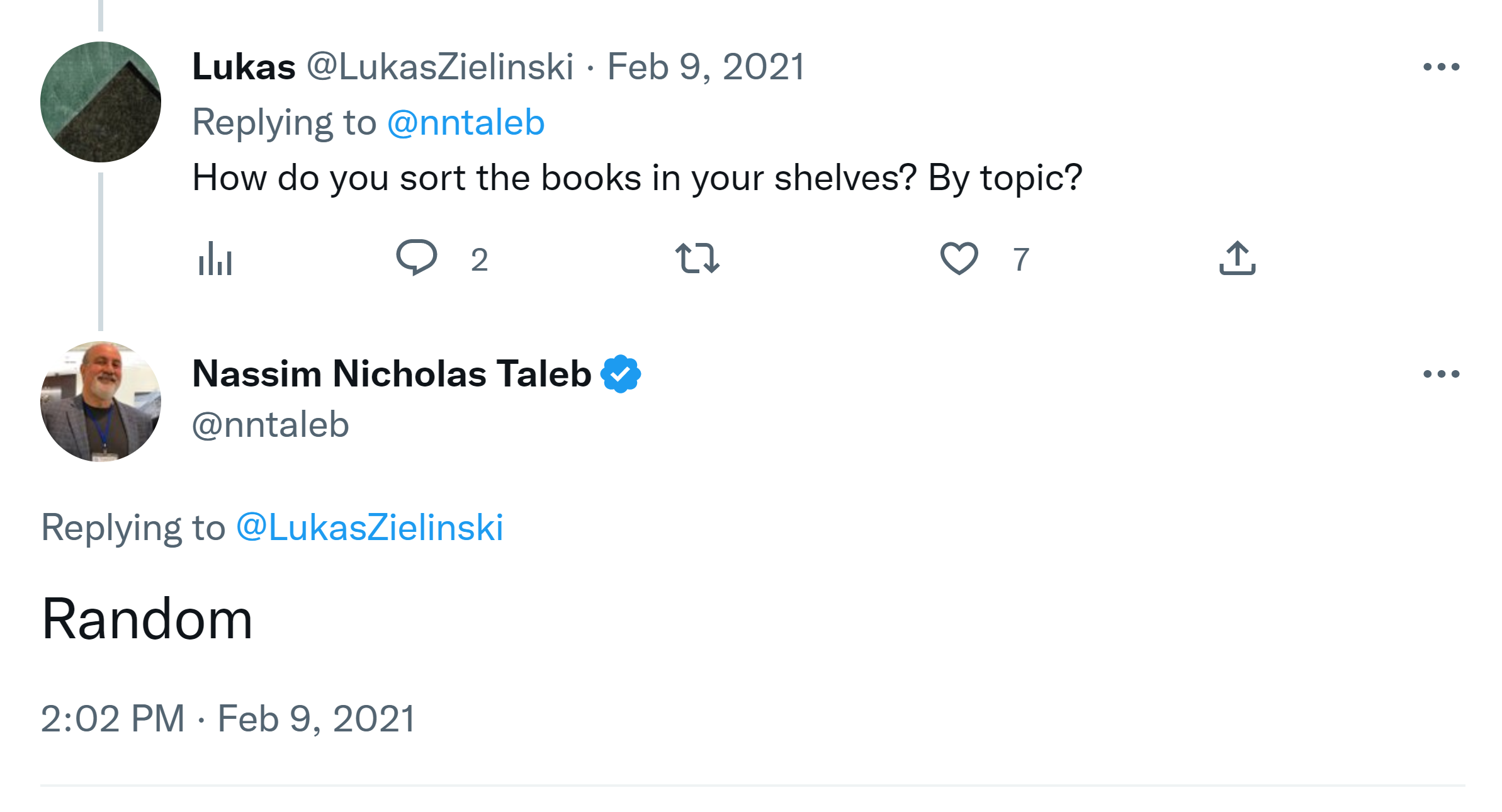This screenshot has width=1502, height=812.
Task: Click the like count 7
Action: click(x=1020, y=259)
